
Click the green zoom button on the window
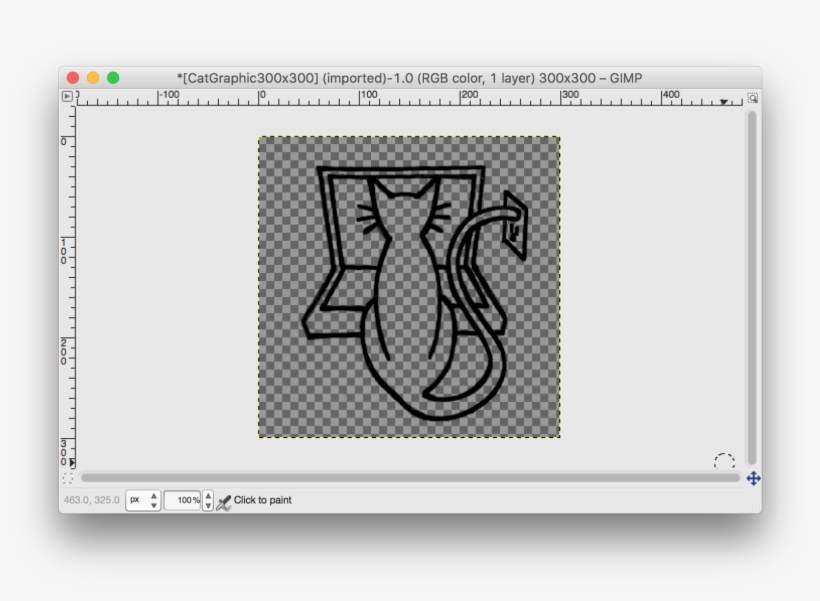point(114,76)
